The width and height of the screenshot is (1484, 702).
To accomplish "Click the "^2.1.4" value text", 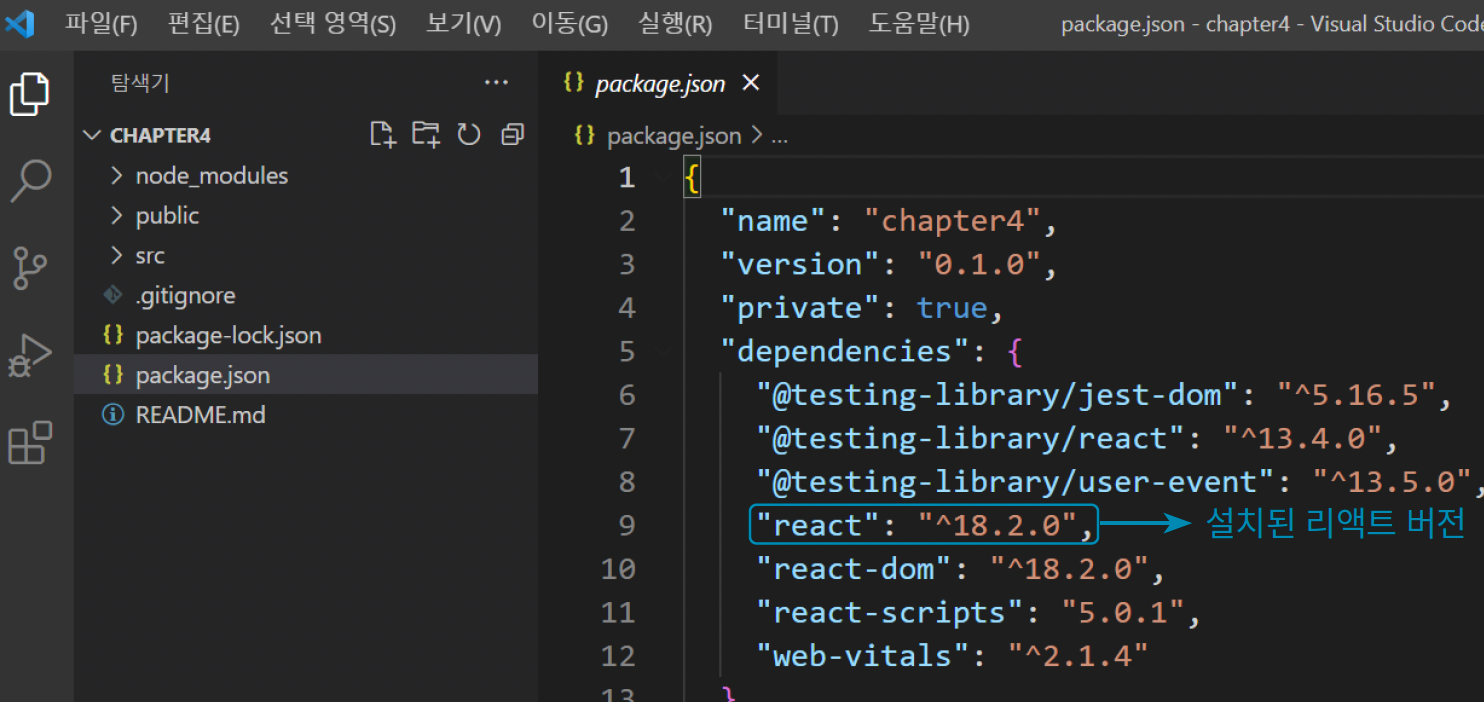I will click(1078, 655).
